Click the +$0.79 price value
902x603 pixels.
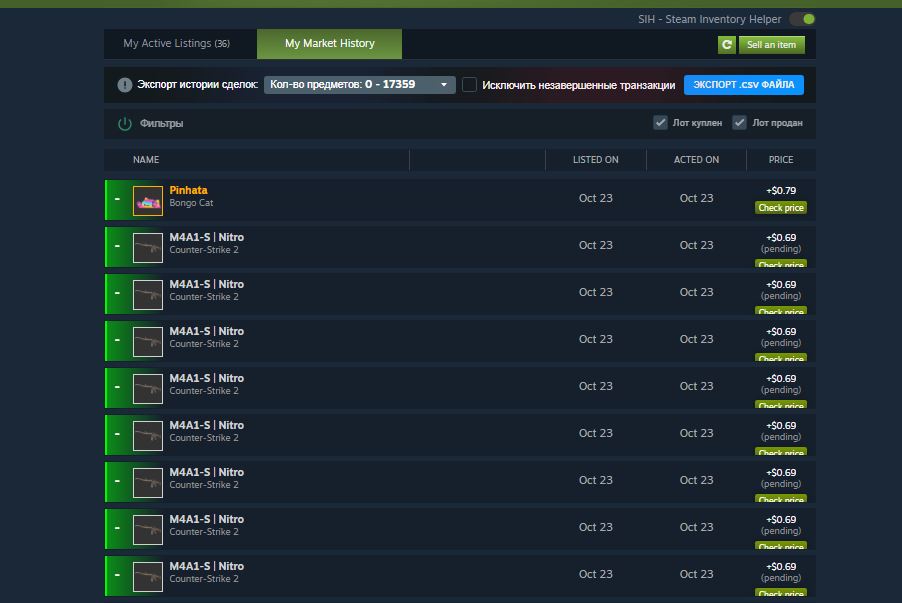pyautogui.click(x=781, y=190)
